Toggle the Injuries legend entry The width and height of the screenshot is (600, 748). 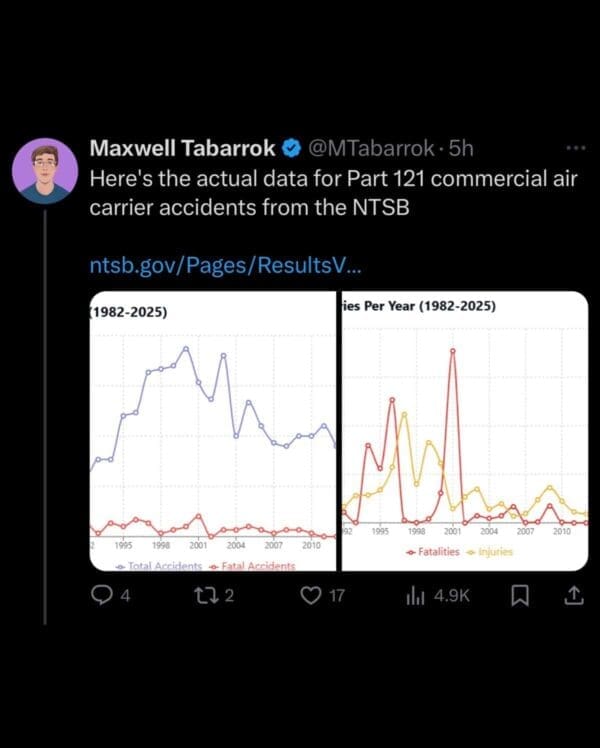pos(490,551)
